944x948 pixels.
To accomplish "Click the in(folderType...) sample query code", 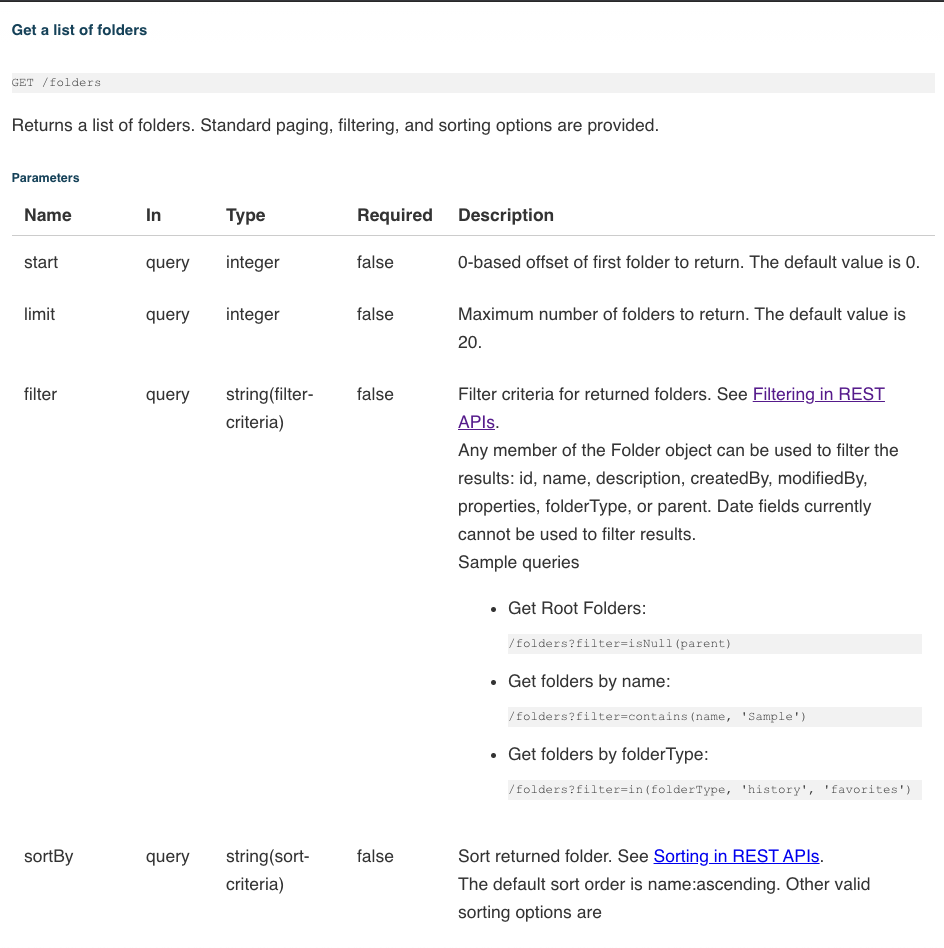I will click(709, 789).
